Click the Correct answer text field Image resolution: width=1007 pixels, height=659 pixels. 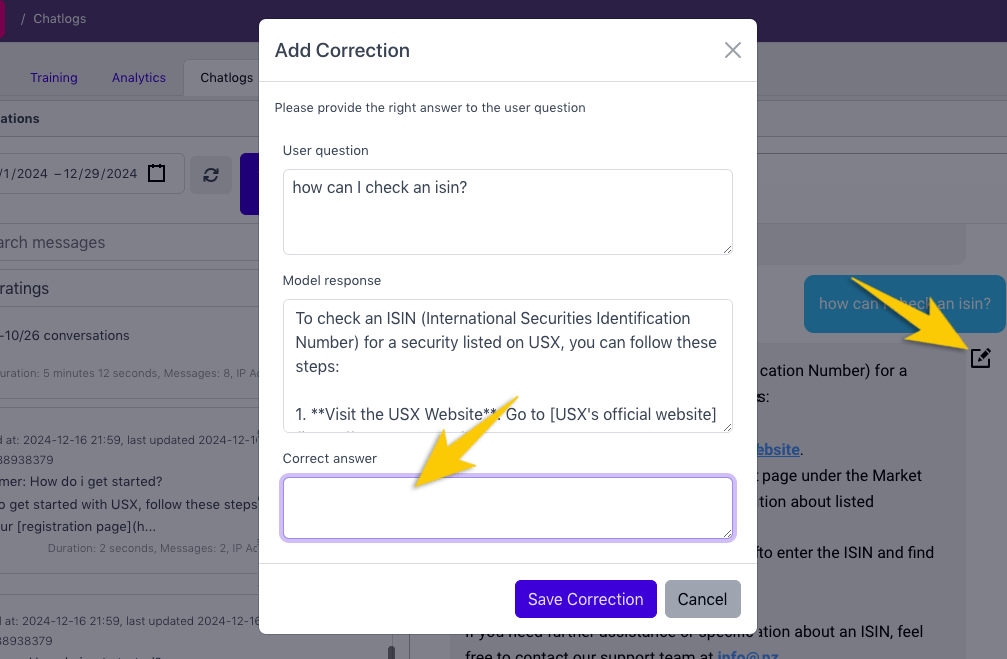coord(507,508)
